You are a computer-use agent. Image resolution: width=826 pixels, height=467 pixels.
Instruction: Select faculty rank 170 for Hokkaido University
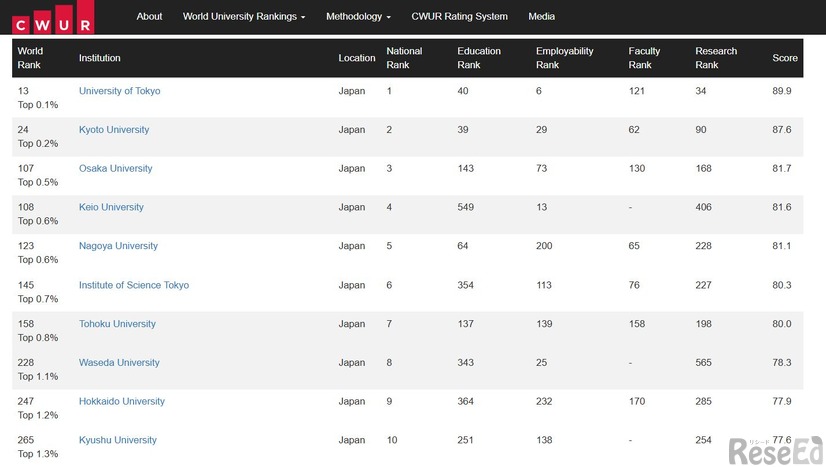[x=636, y=401]
